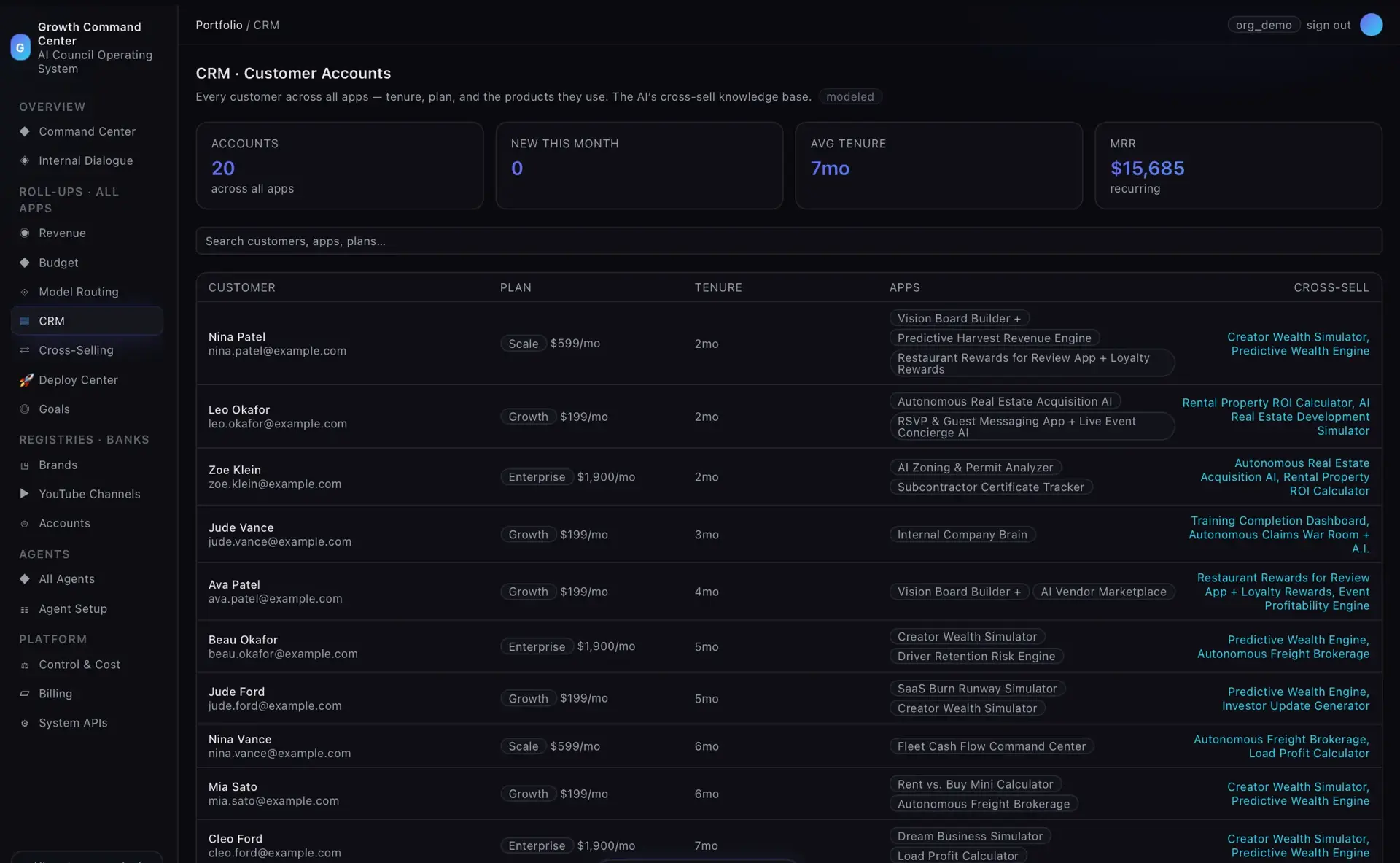Viewport: 1400px width, 863px height.
Task: Click email mia.sato@example.com
Action: tap(273, 800)
